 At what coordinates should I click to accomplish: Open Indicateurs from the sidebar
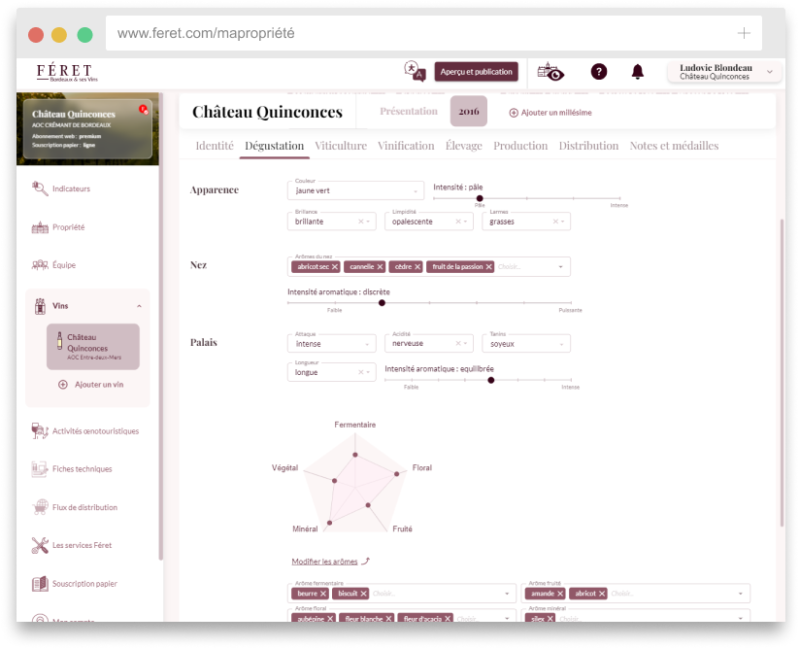(61, 189)
